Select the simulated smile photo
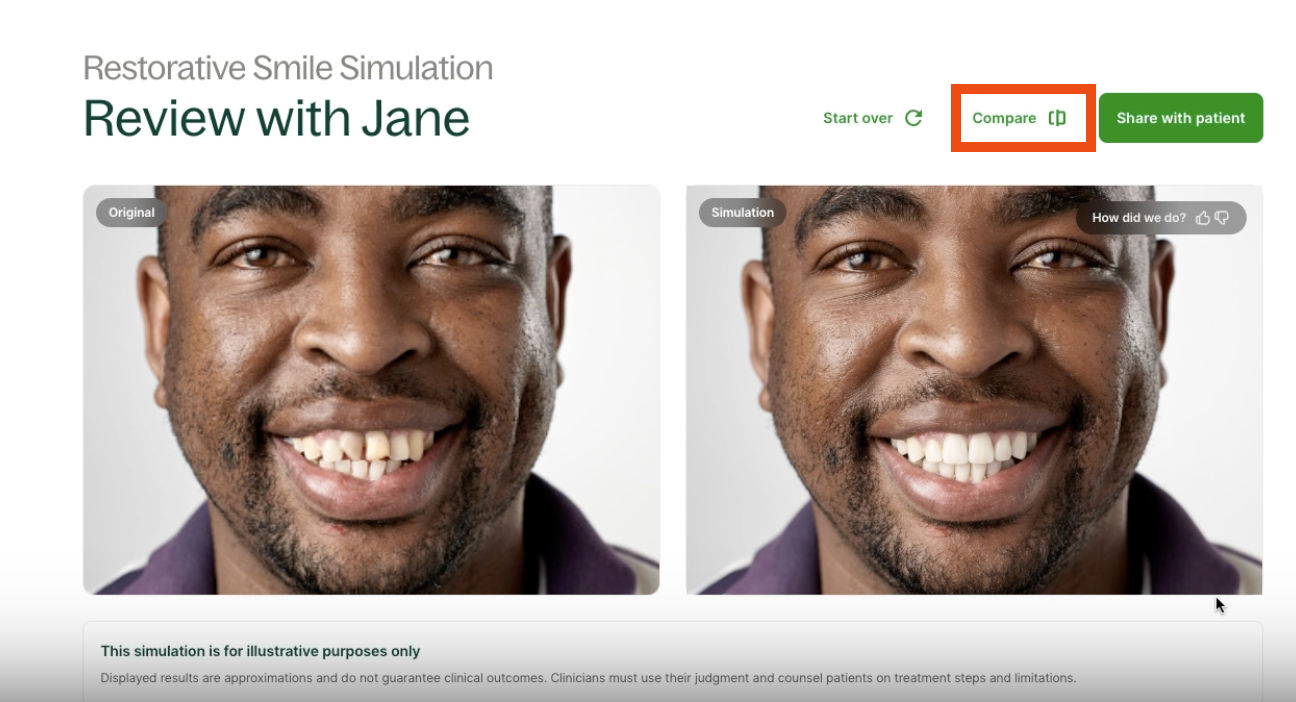The height and width of the screenshot is (702, 1296). point(974,390)
